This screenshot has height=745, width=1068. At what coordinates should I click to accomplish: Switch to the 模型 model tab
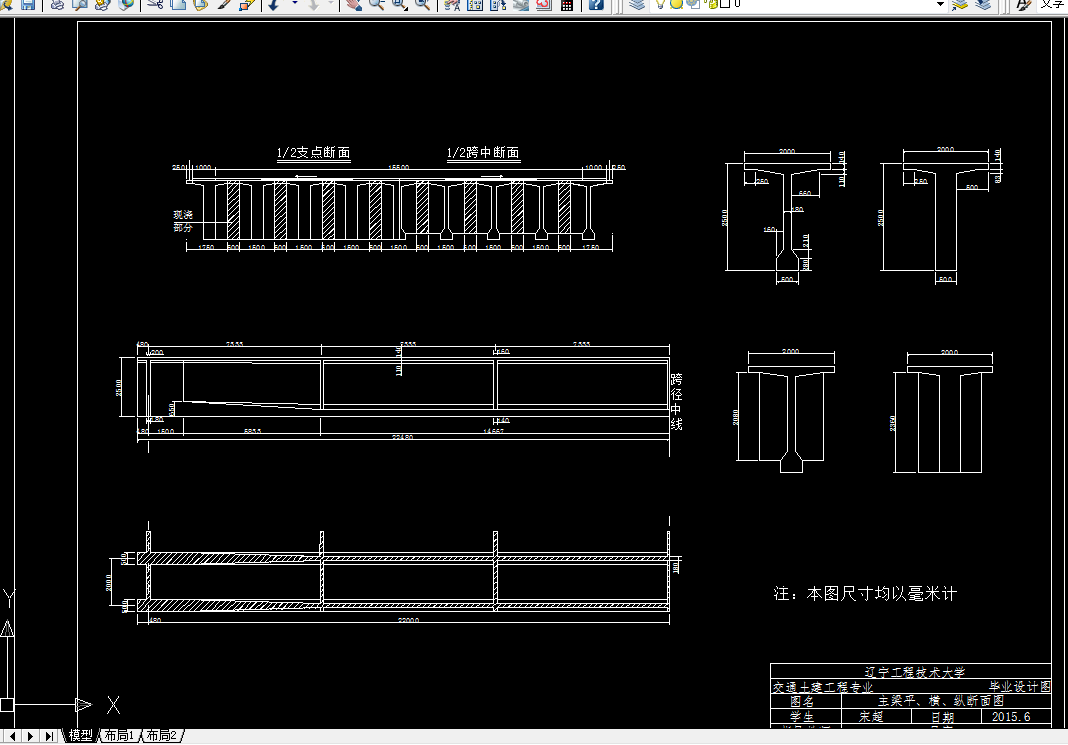[x=80, y=735]
